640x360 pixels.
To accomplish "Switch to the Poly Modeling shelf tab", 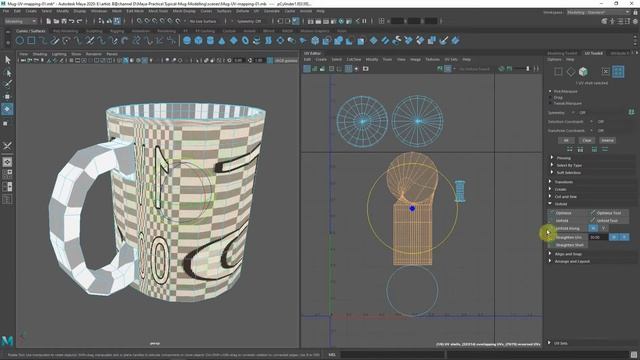I will [65, 31].
